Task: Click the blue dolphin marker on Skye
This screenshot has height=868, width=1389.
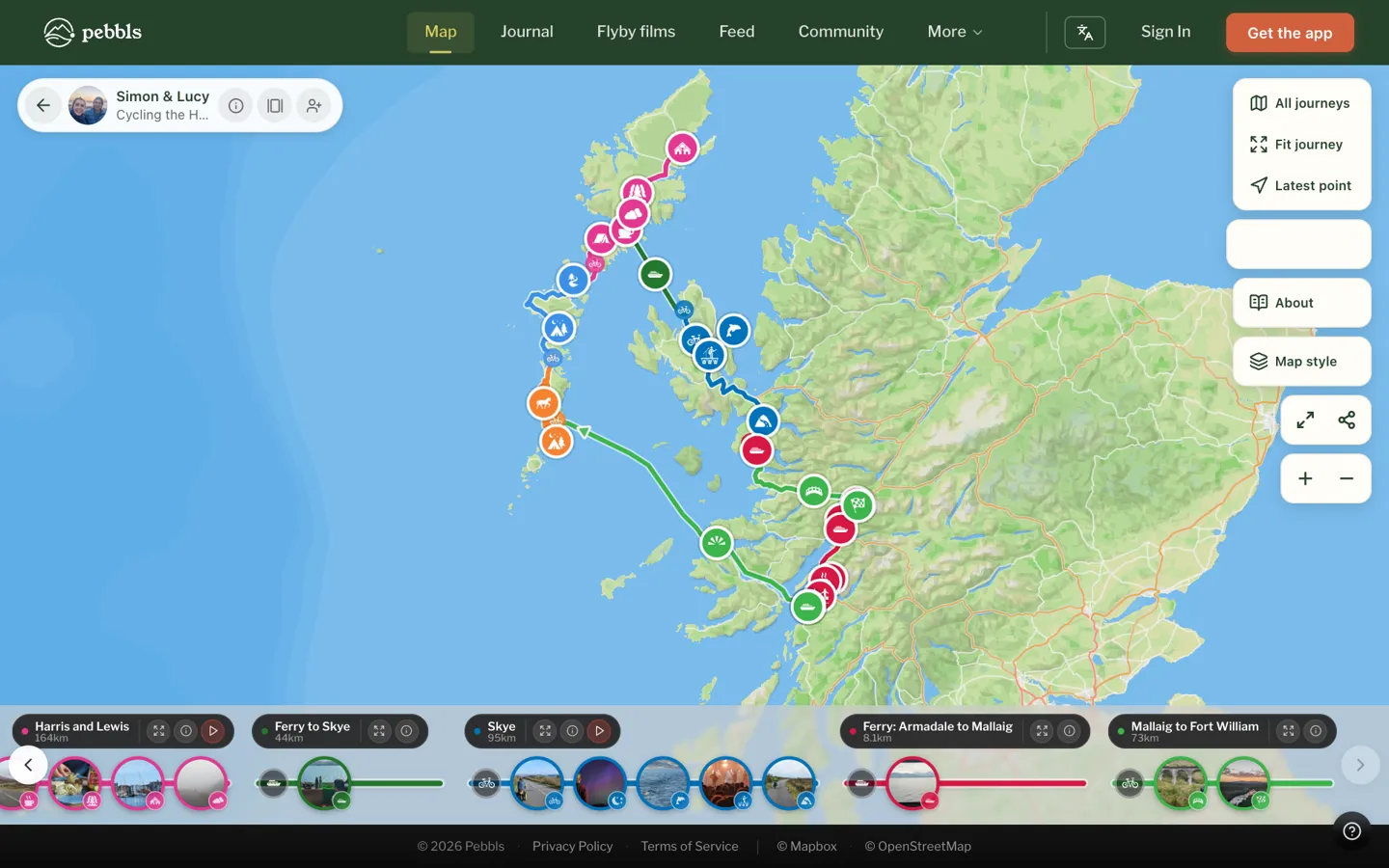Action: (734, 331)
